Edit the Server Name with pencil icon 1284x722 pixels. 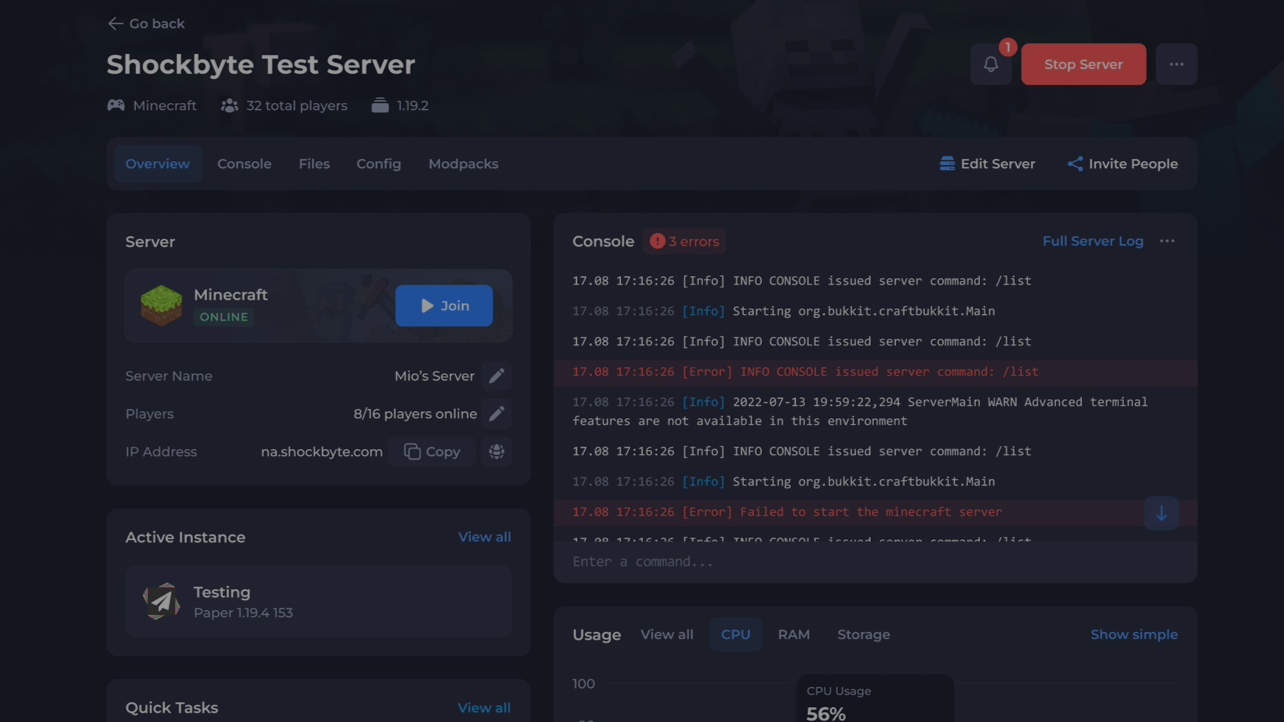pyautogui.click(x=496, y=376)
